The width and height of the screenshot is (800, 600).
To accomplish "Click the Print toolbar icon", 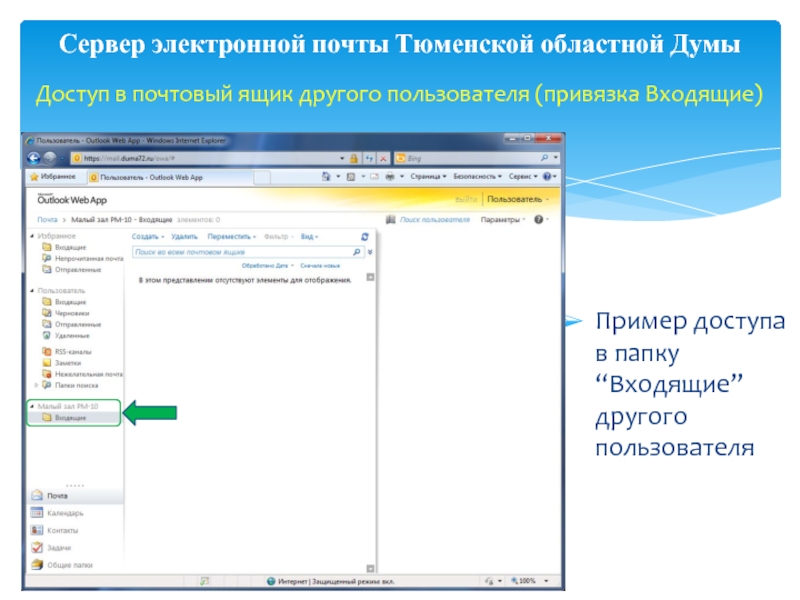I will point(390,177).
